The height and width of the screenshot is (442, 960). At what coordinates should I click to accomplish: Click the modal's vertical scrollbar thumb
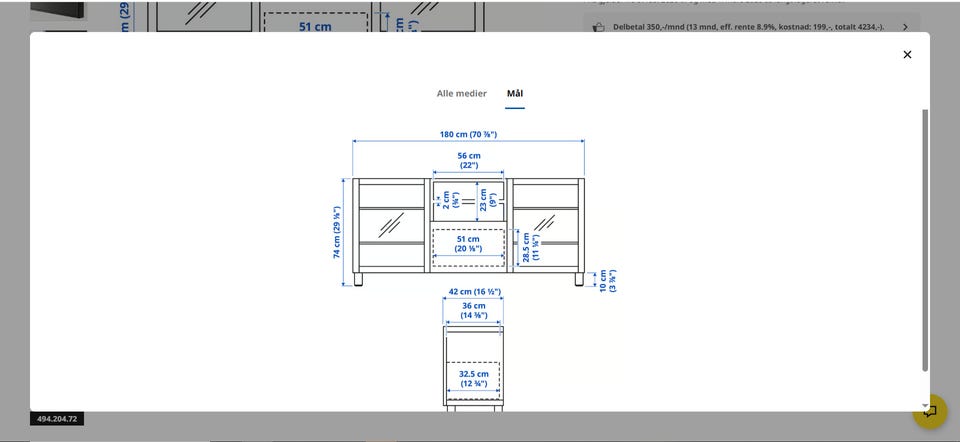925,240
